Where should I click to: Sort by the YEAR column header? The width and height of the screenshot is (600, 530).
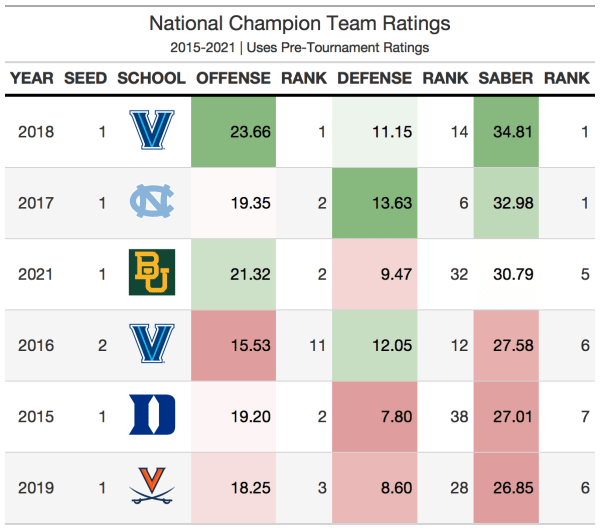[x=31, y=78]
